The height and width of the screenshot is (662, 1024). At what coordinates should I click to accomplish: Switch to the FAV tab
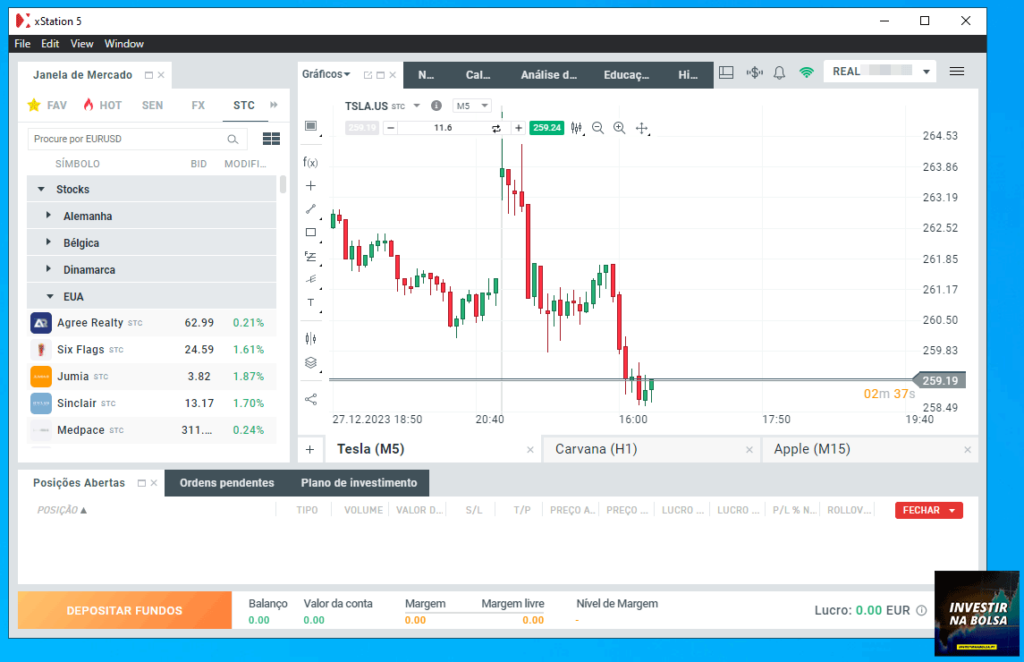[48, 105]
